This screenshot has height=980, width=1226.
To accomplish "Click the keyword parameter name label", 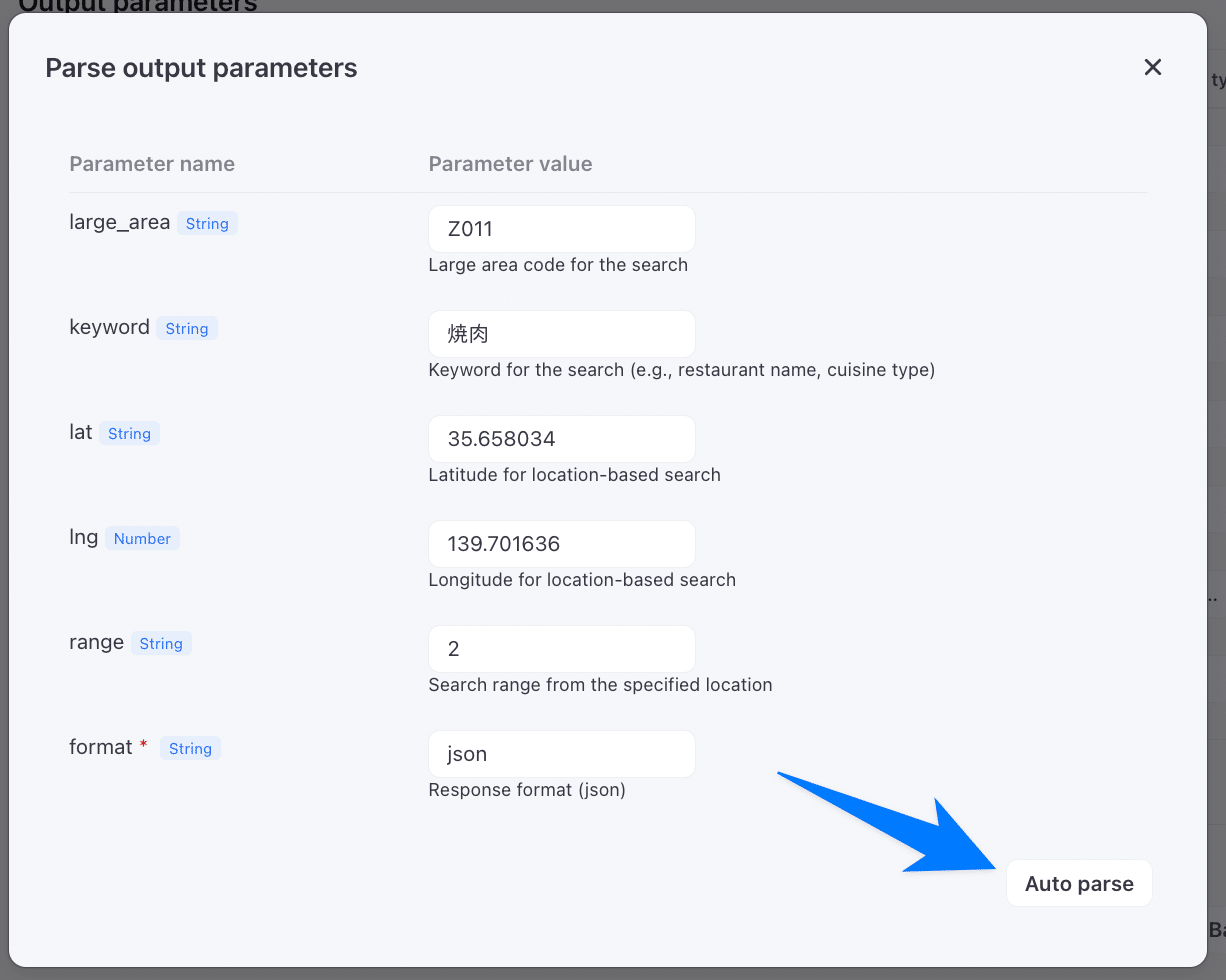I will pos(109,327).
